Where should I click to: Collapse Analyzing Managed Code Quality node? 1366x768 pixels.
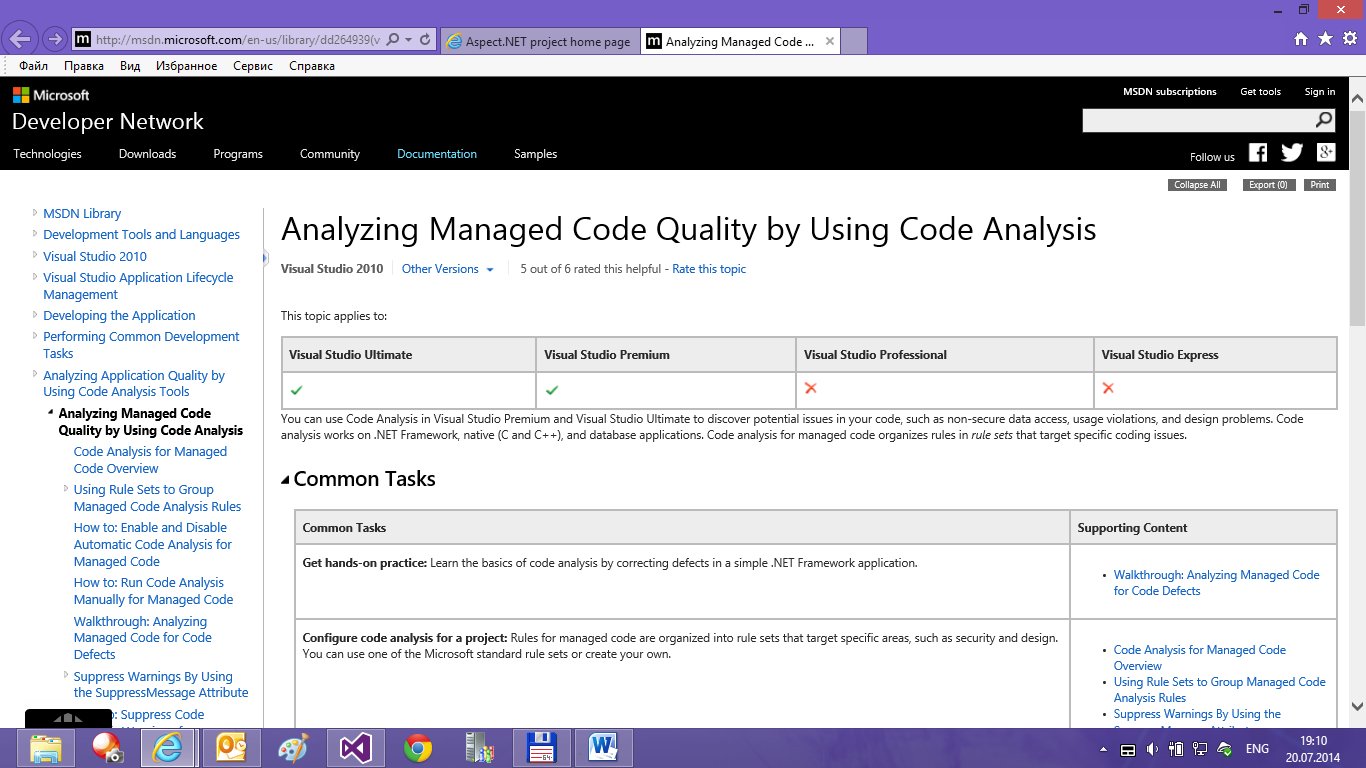[50, 412]
